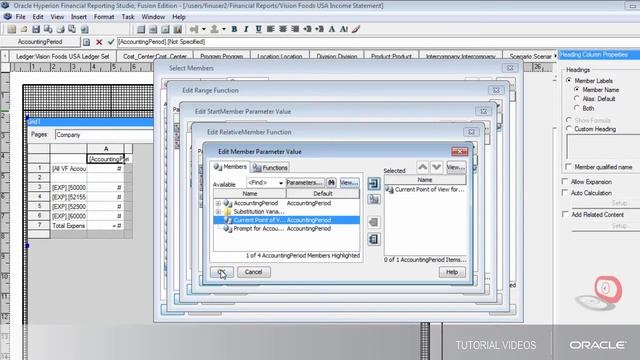The image size is (640, 360).
Task: Select the Member Name radio button
Action: coord(577,89)
